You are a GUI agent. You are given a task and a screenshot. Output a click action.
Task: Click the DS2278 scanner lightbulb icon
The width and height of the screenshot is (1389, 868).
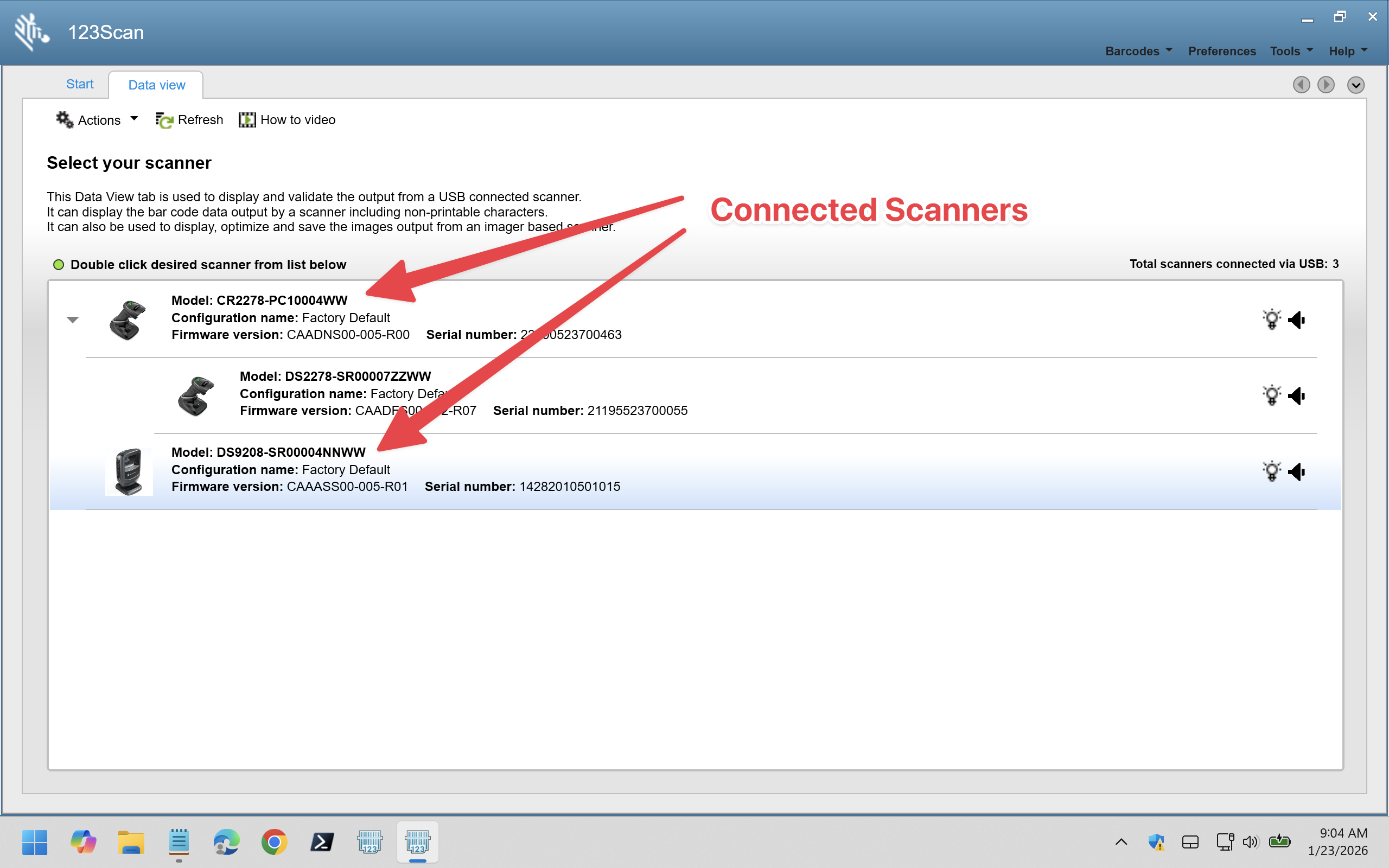tap(1271, 395)
